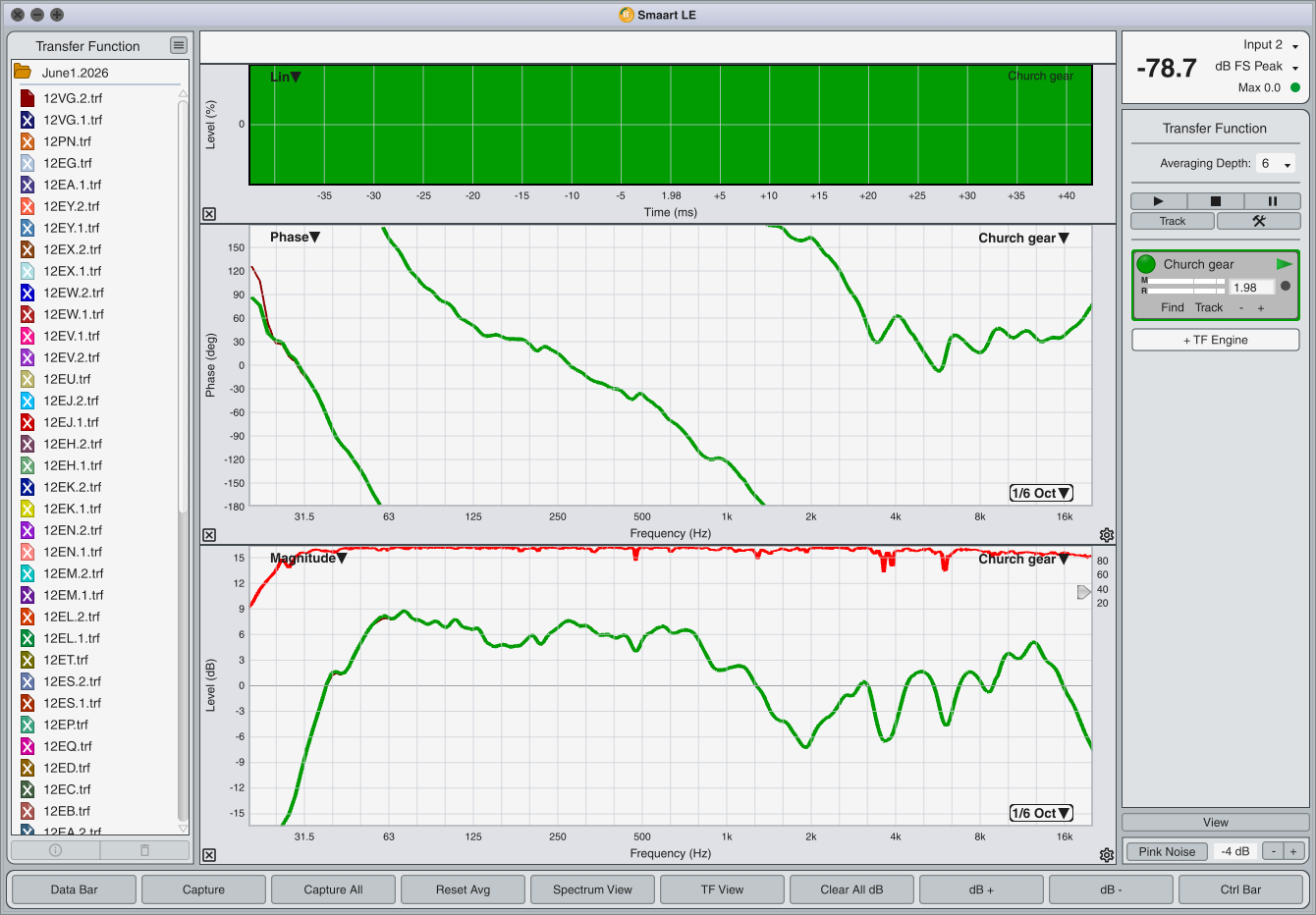Image resolution: width=1316 pixels, height=915 pixels.
Task: Close the magnitude plot pane
Action: tap(209, 855)
